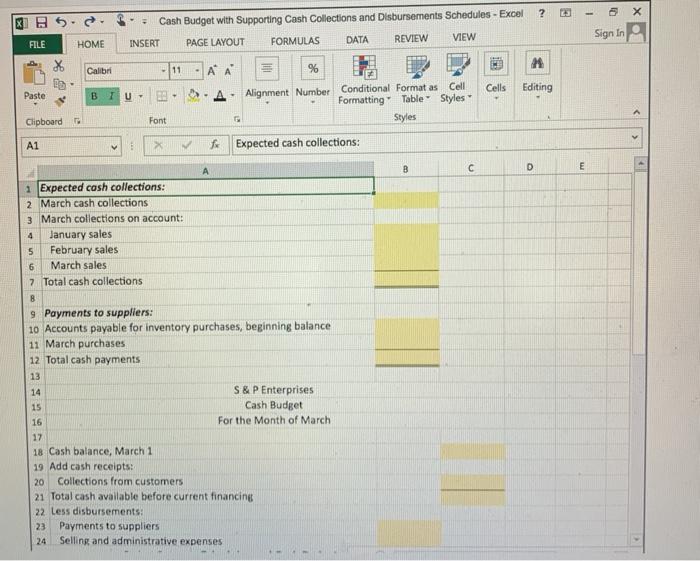Click the Conditional Formatting icon
The height and width of the screenshot is (561, 700).
364,66
